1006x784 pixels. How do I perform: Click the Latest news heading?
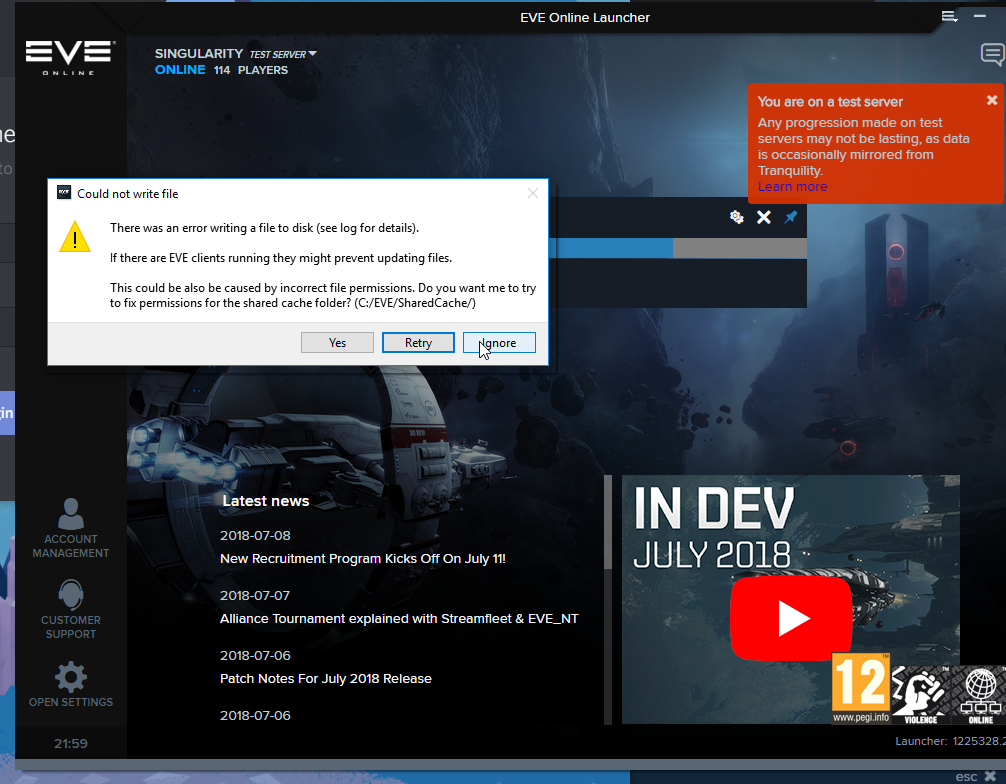(266, 501)
